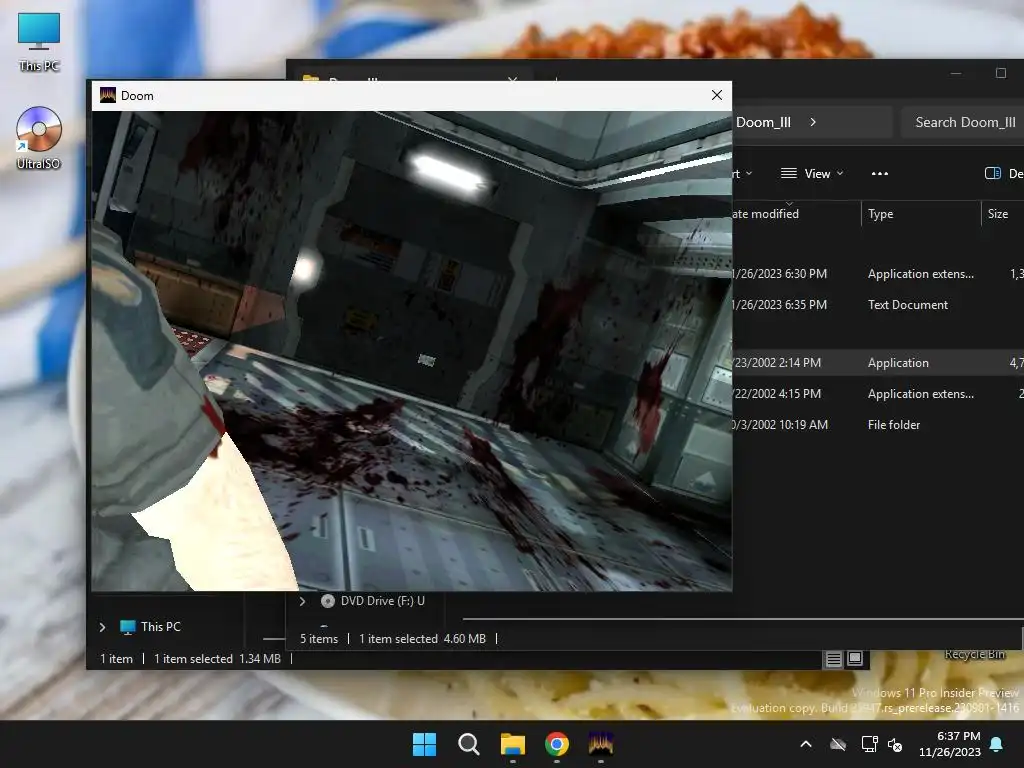This screenshot has height=768, width=1024.
Task: Open File Explorer from the taskbar
Action: pos(513,744)
